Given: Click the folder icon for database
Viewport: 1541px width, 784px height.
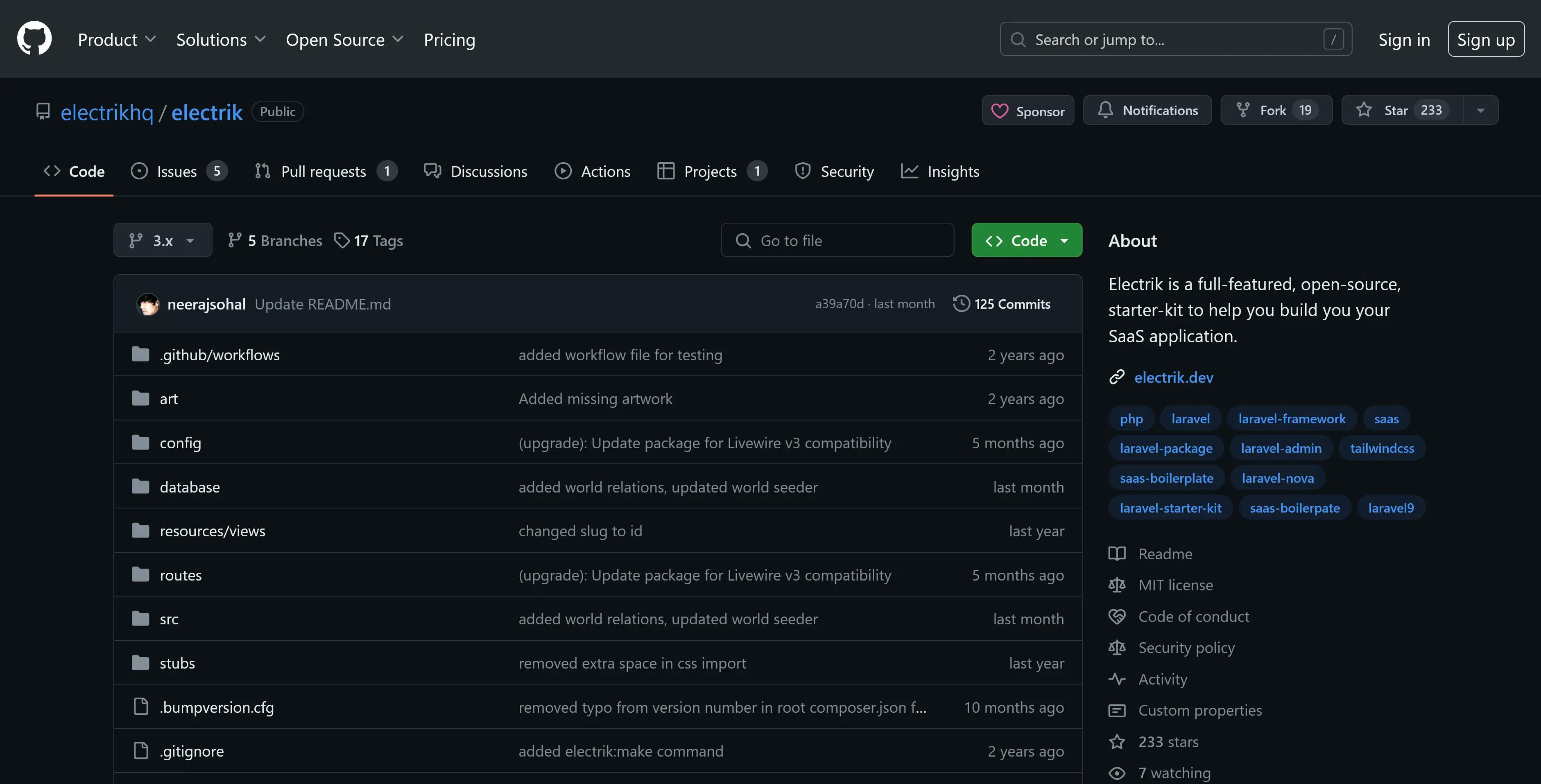Looking at the screenshot, I should 140,486.
